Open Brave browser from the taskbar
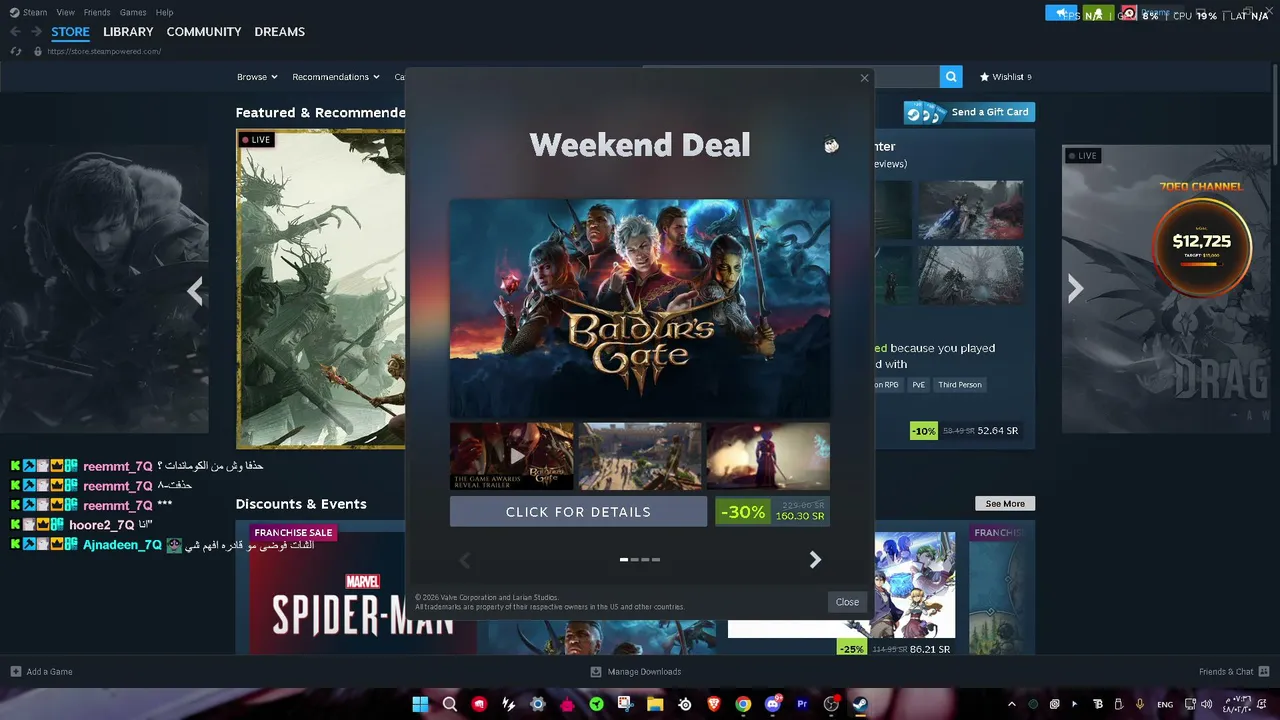The image size is (1280, 720). point(714,704)
